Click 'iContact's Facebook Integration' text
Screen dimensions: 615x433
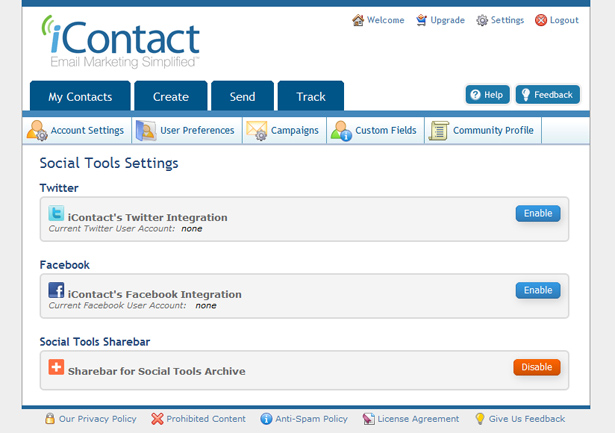pos(155,294)
